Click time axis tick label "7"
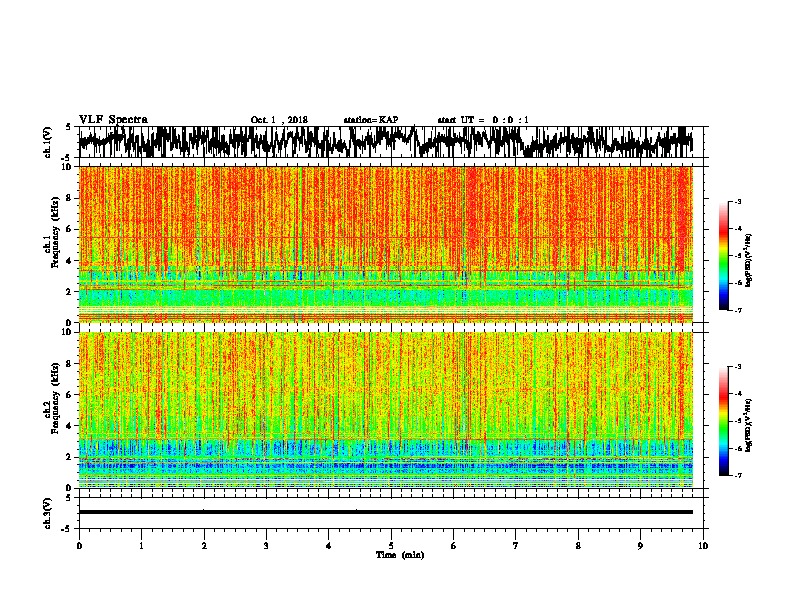The height and width of the screenshot is (612, 792). pos(516,546)
